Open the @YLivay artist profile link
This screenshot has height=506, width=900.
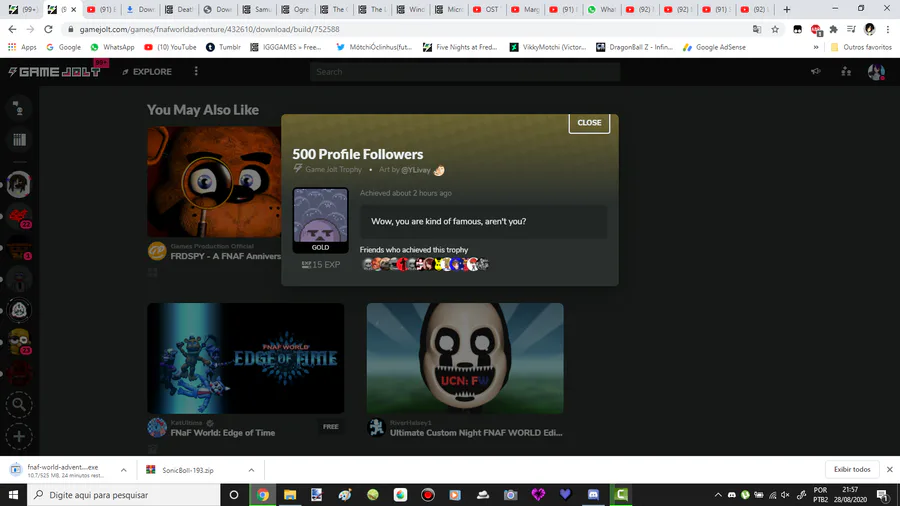pyautogui.click(x=416, y=170)
